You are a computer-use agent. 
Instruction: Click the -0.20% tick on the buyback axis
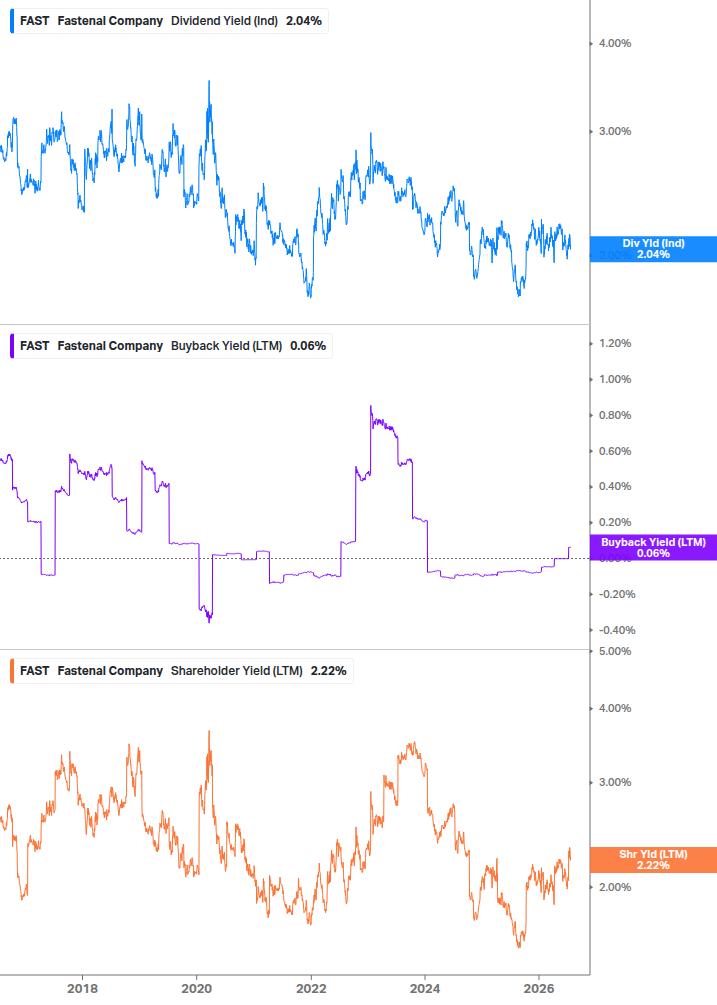pyautogui.click(x=617, y=594)
